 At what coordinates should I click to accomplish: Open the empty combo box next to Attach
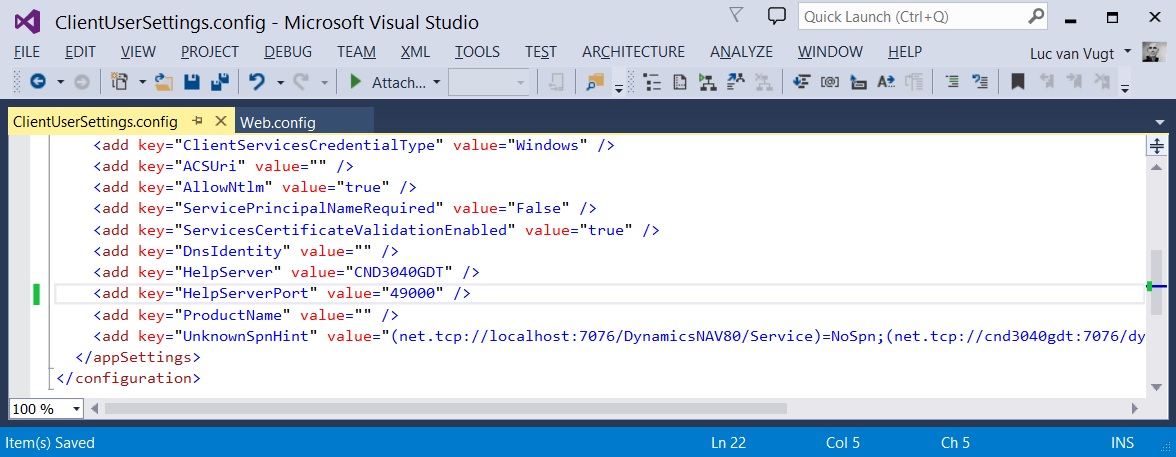point(488,82)
